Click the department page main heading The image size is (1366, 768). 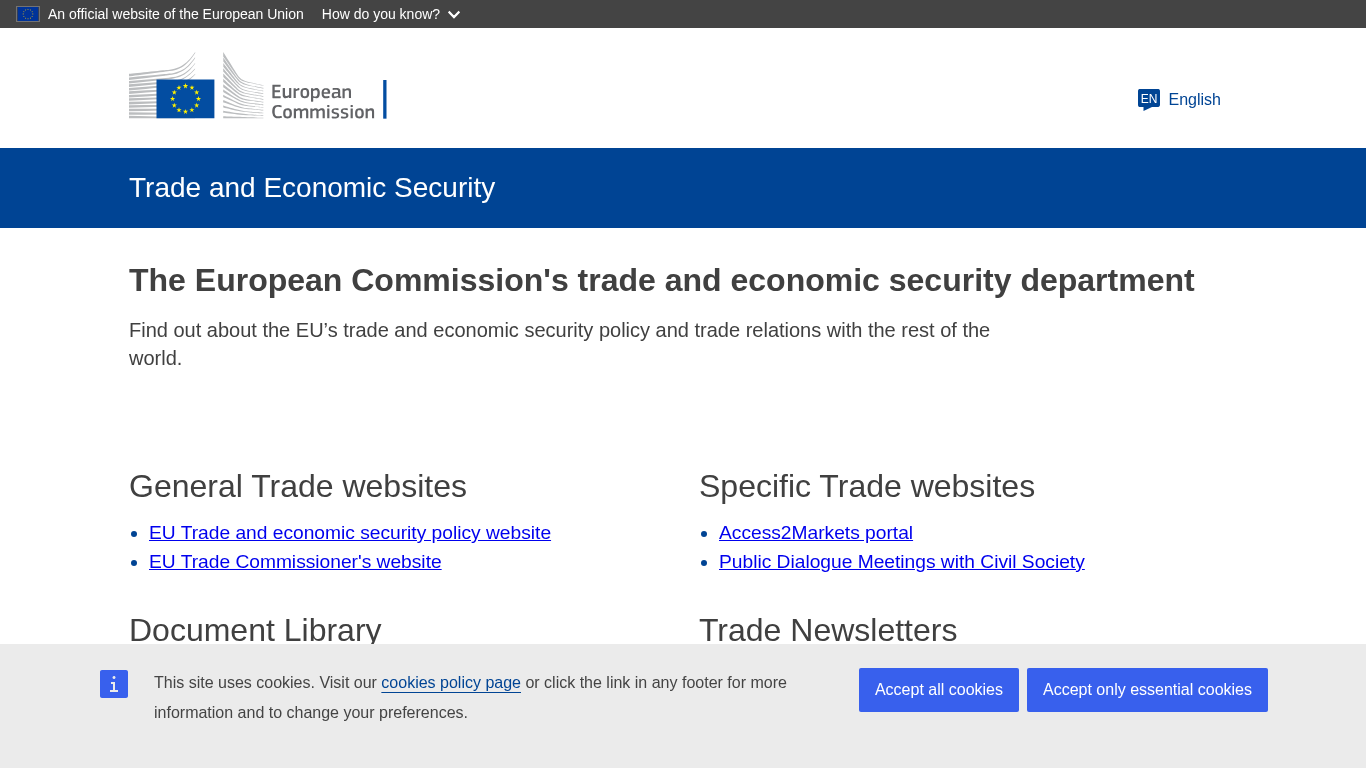(x=661, y=281)
